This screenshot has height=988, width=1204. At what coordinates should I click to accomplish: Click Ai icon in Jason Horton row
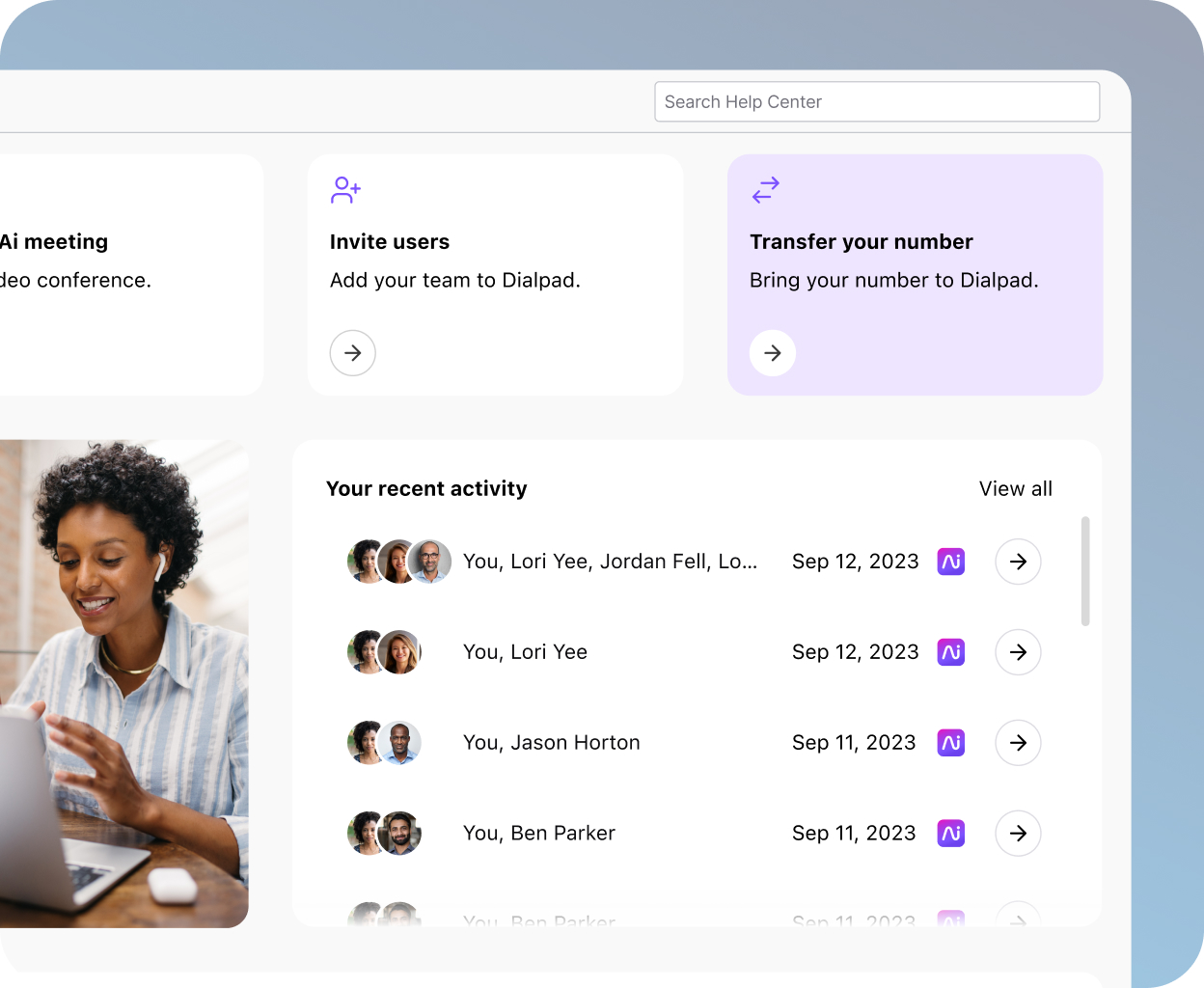coord(951,743)
